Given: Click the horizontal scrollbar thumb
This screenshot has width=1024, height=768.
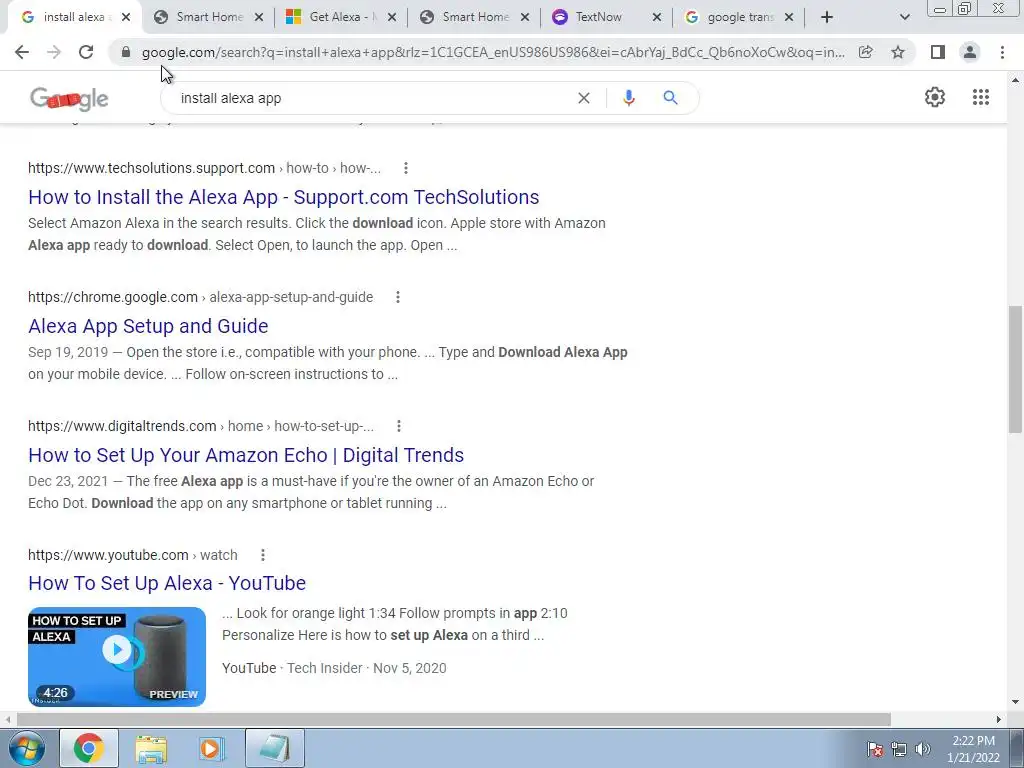Looking at the screenshot, I should tap(454, 719).
